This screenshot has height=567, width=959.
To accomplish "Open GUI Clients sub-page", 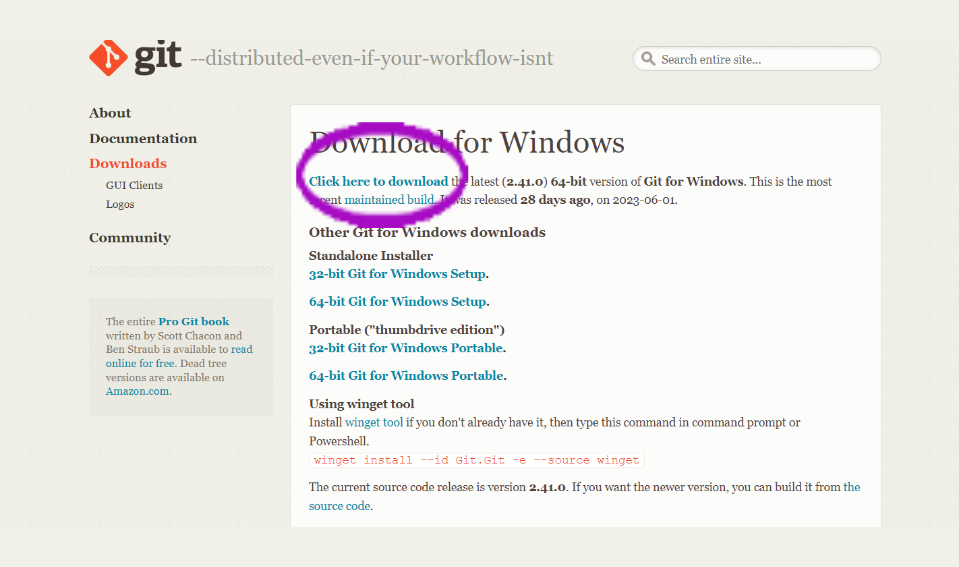I will 134,185.
